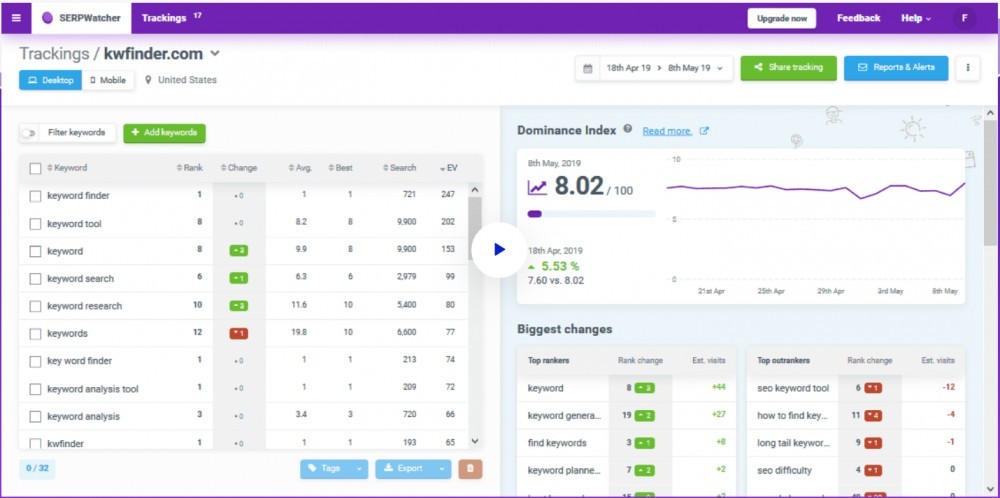Image resolution: width=1000 pixels, height=498 pixels.
Task: Toggle the Filter keywords switch
Action: click(28, 133)
